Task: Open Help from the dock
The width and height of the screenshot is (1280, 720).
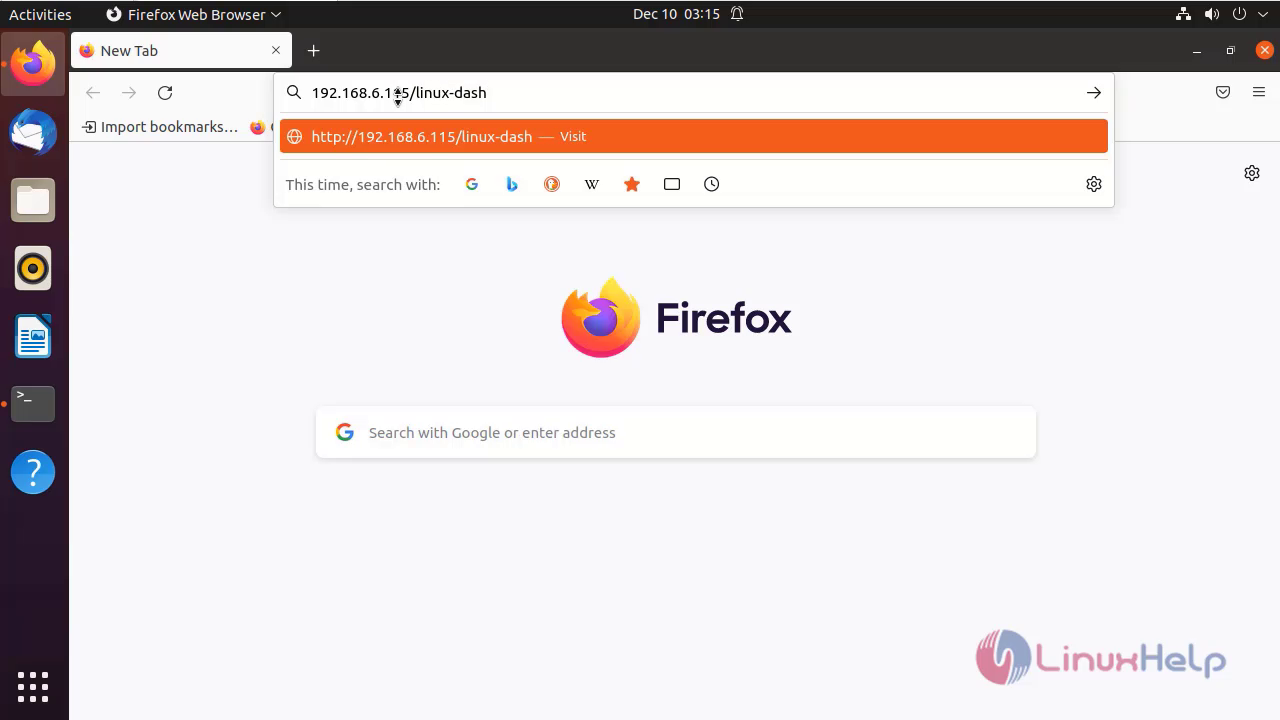Action: (33, 472)
